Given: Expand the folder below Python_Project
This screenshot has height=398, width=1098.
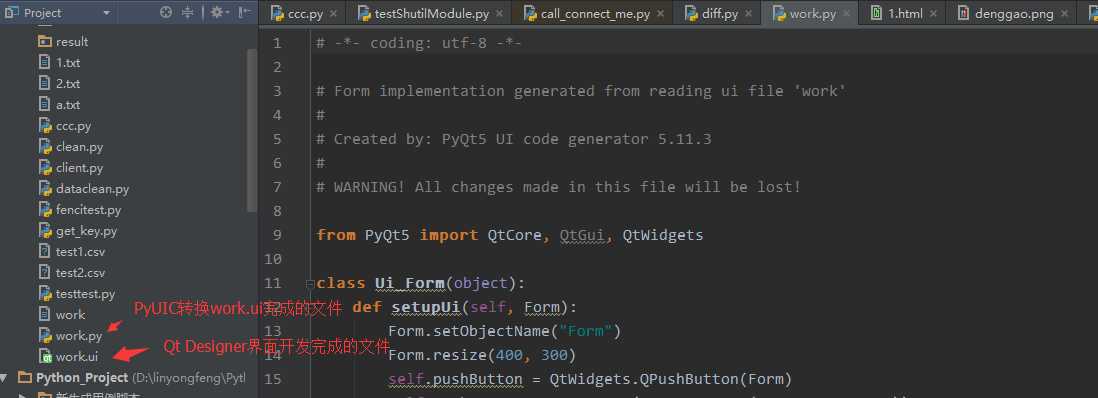Looking at the screenshot, I should click(x=22, y=395).
